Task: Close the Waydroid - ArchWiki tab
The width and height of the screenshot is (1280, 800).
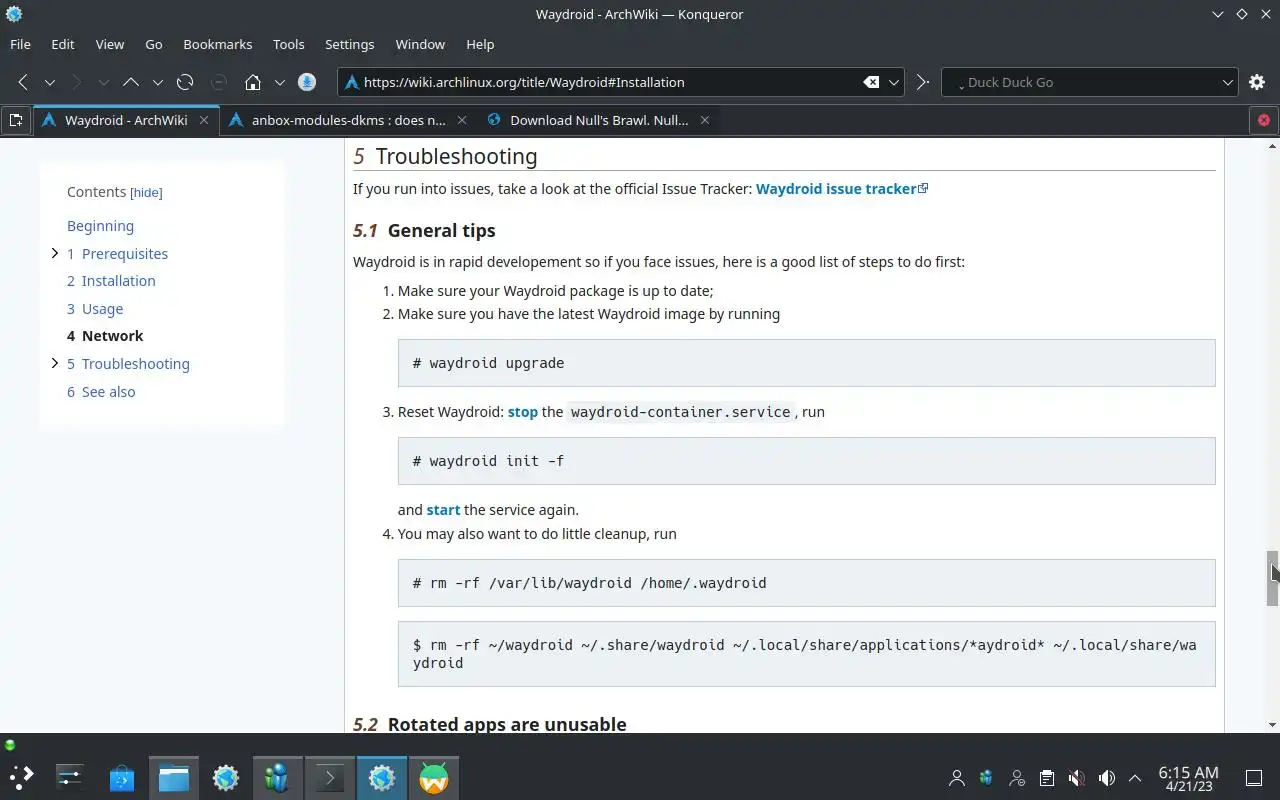Action: pyautogui.click(x=204, y=120)
